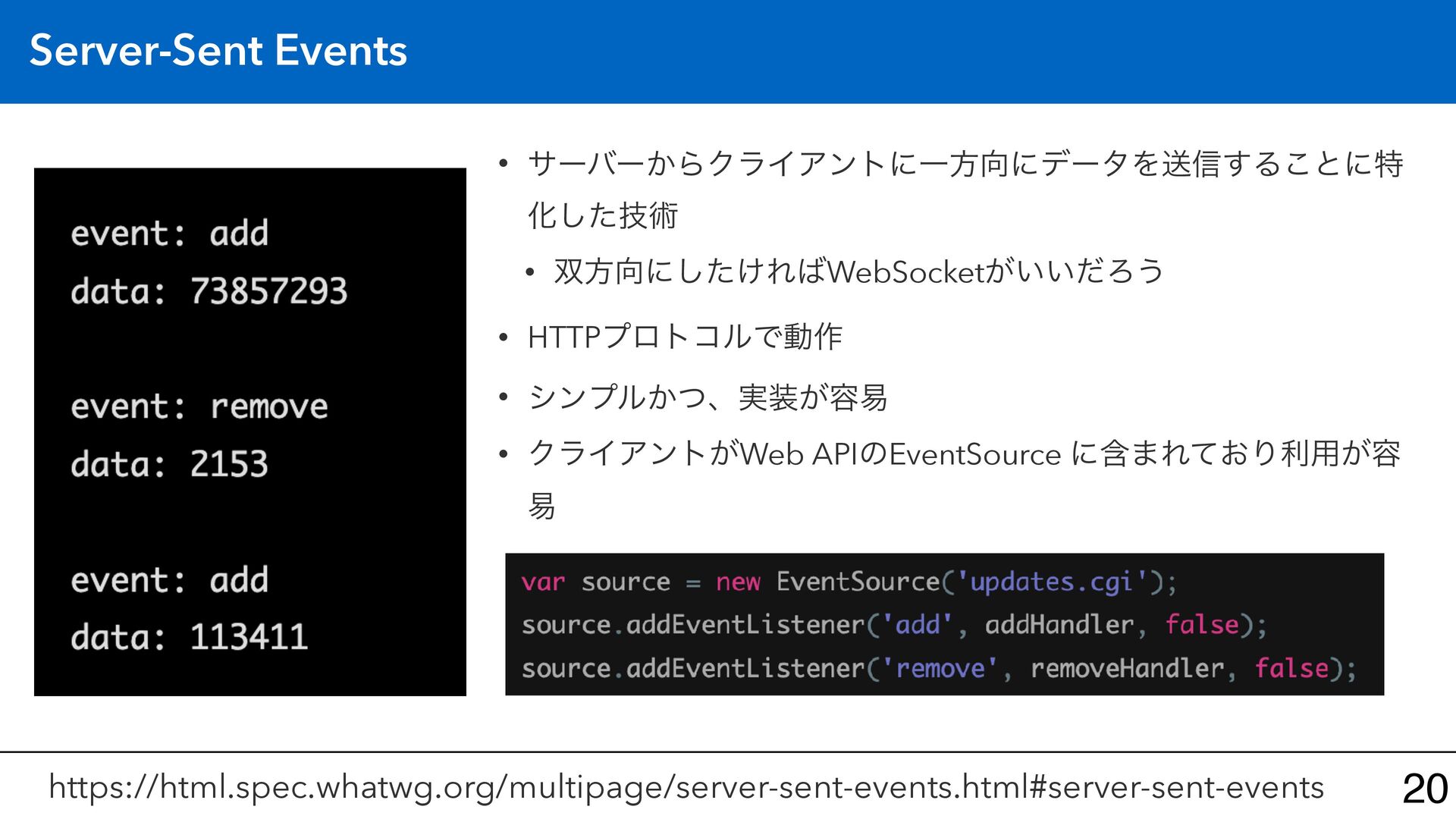This screenshot has height=819, width=1456.
Task: Click the first bullet about サーバー
Action: click(x=965, y=164)
